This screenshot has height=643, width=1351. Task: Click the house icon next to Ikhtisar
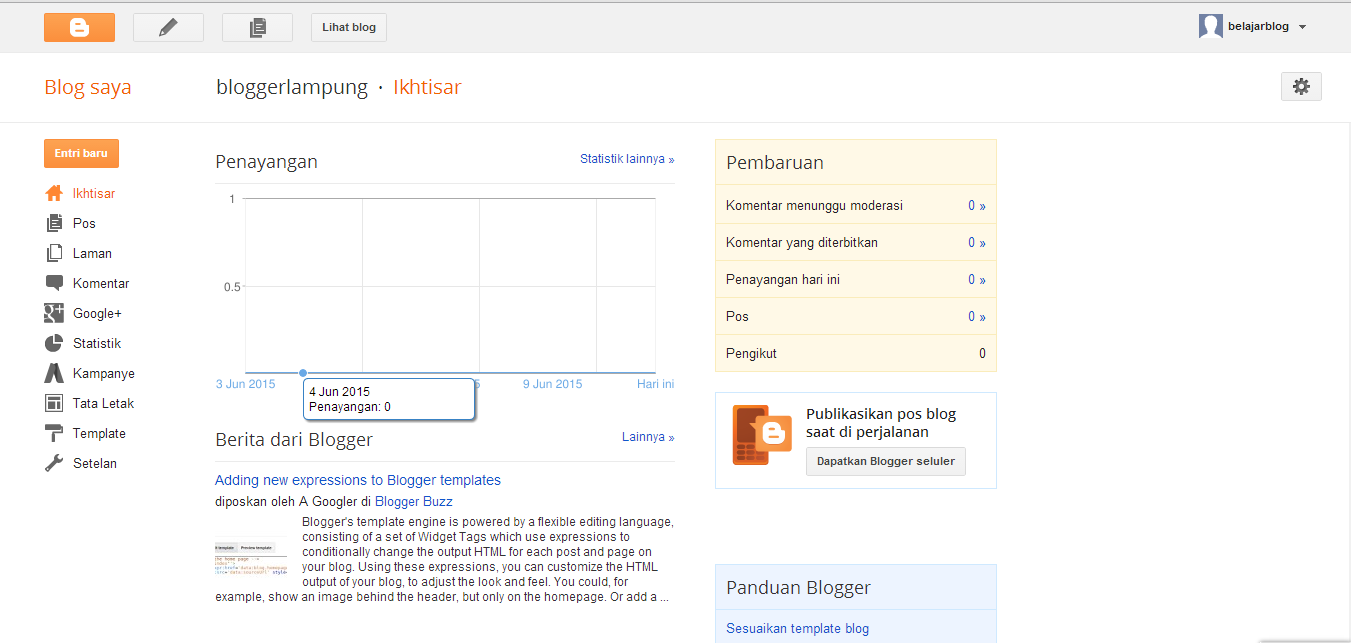pyautogui.click(x=54, y=193)
